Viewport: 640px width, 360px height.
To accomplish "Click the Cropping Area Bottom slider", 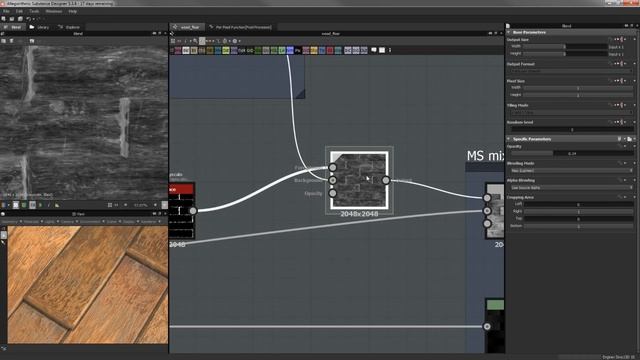I will (x=578, y=226).
